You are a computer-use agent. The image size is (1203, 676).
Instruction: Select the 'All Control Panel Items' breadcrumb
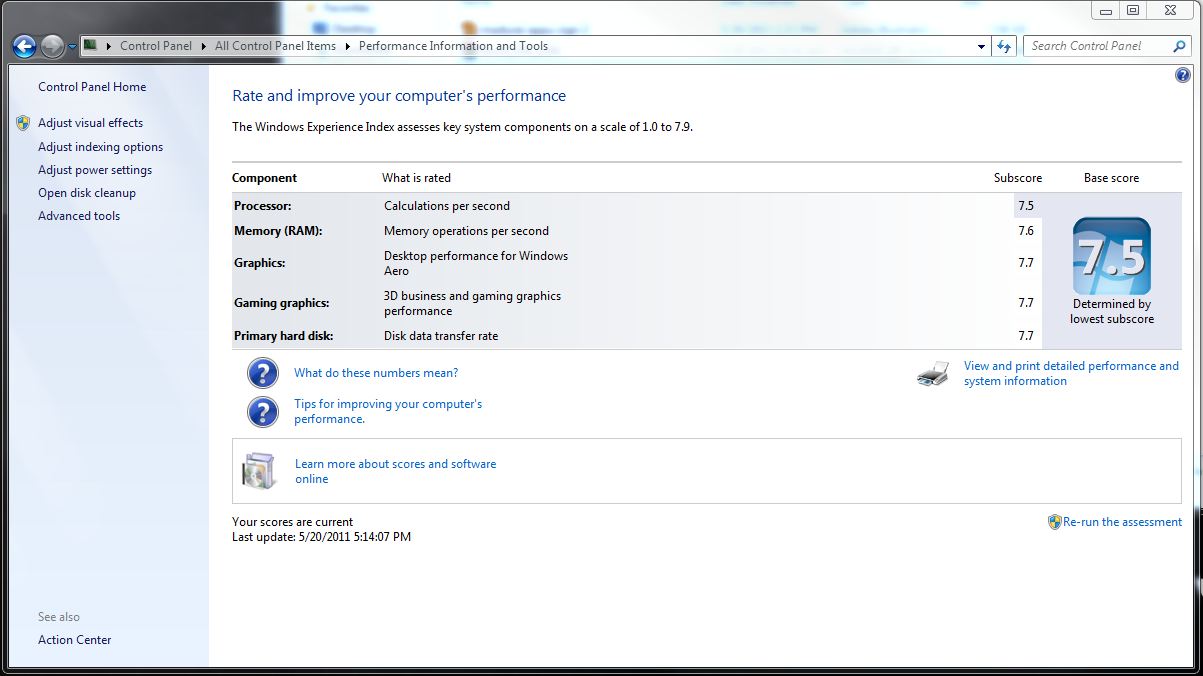(276, 46)
